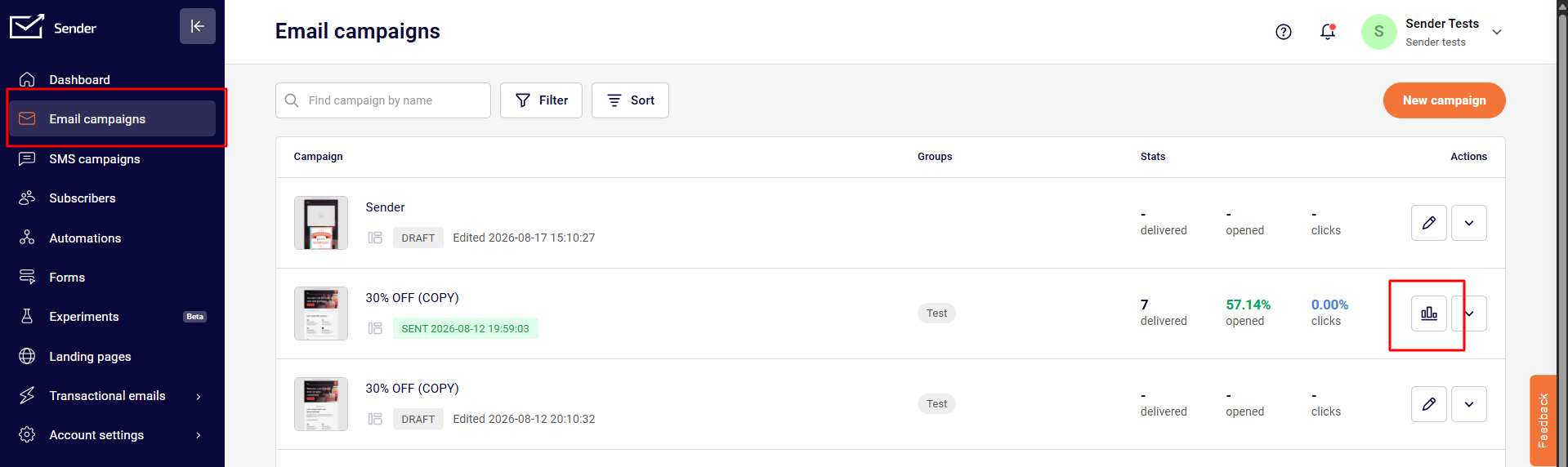
Task: Expand Transactional emails submenu
Action: pyautogui.click(x=198, y=396)
